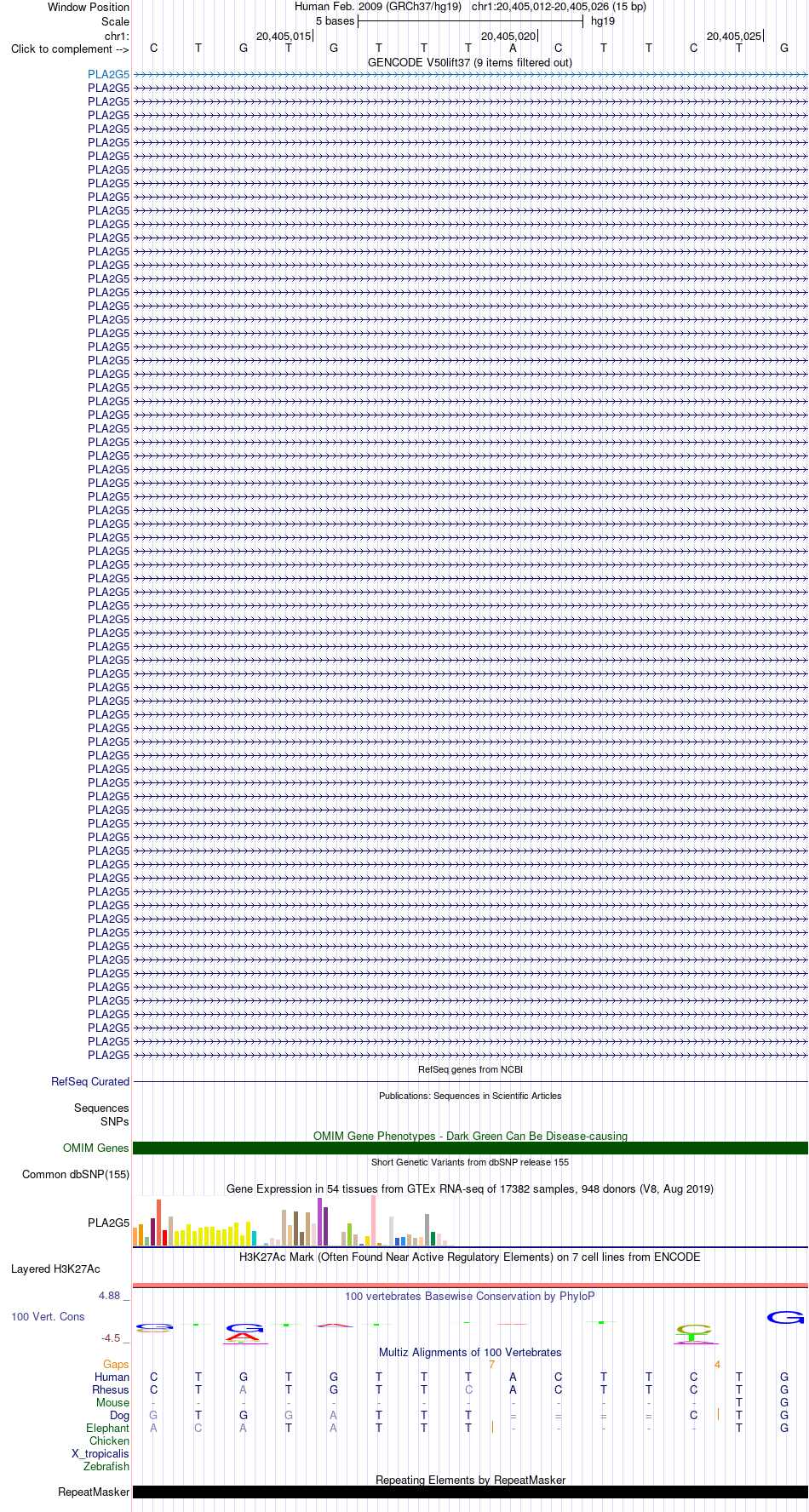
Task: Click the Window Position track label
Action: [89, 7]
